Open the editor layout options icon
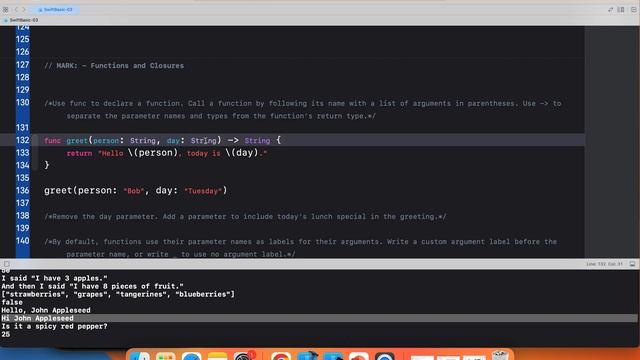 [621, 9]
